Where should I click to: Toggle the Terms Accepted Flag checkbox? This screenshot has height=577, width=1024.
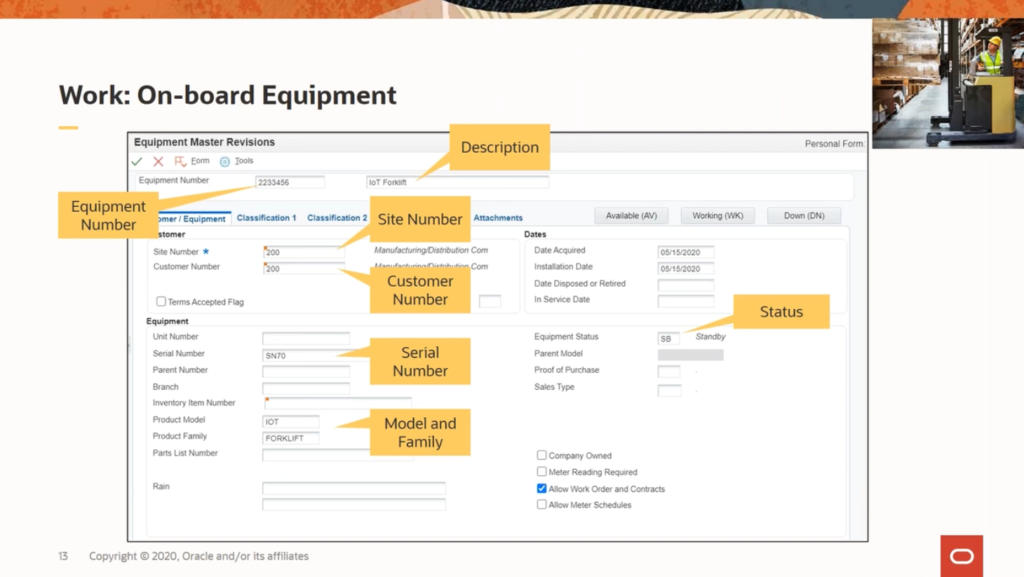coord(161,301)
